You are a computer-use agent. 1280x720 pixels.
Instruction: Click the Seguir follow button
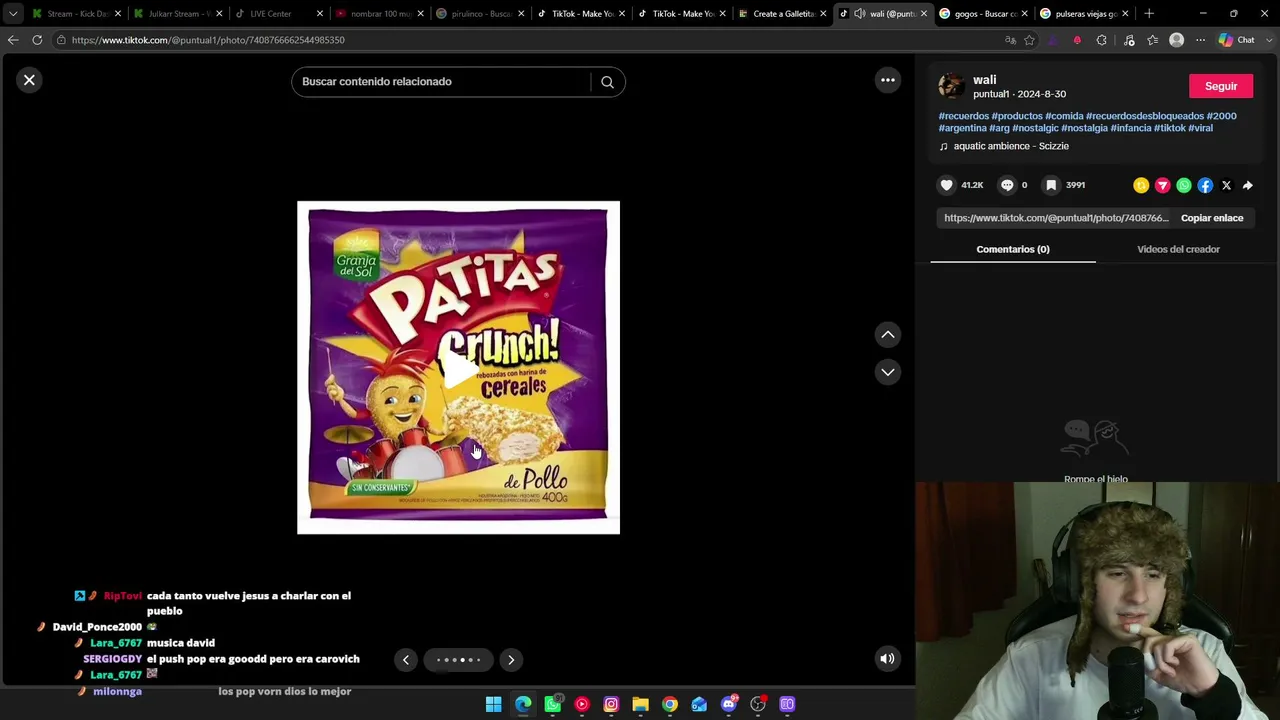coord(1221,86)
